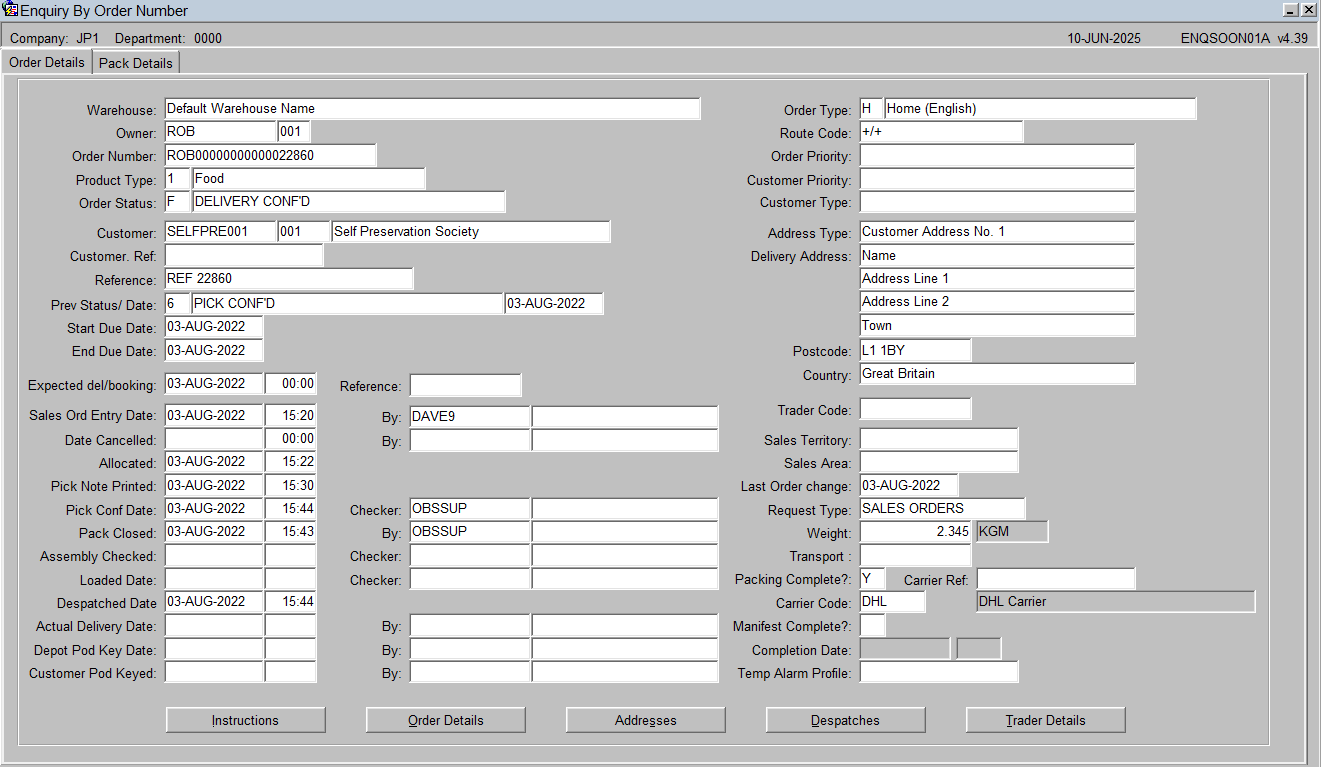This screenshot has height=767, width=1321.
Task: Switch to the Pack Details tab
Action: [136, 63]
